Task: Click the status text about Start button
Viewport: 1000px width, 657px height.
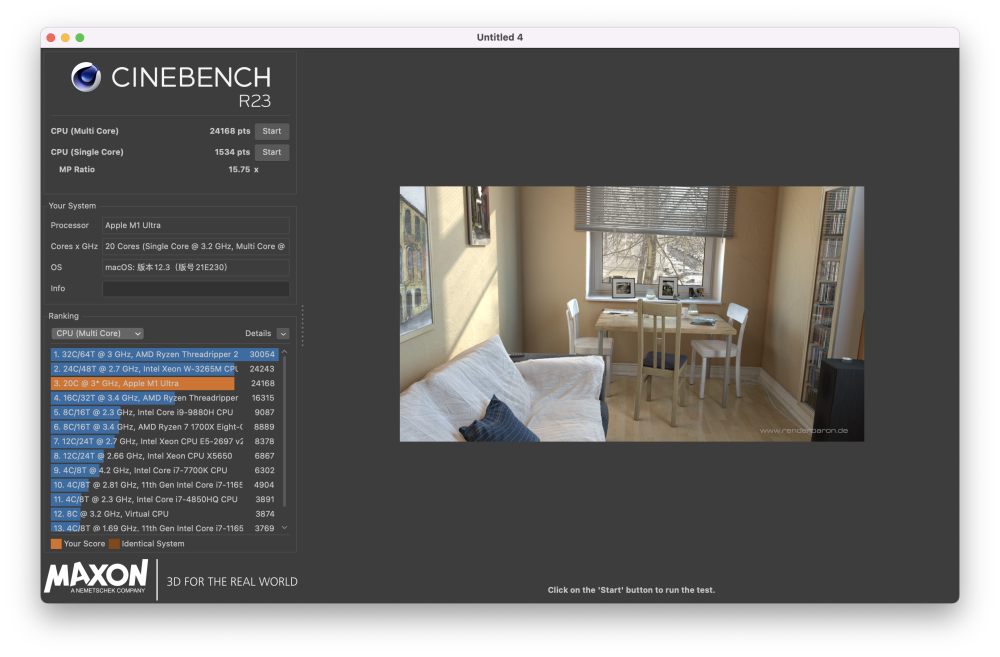Action: click(x=631, y=590)
